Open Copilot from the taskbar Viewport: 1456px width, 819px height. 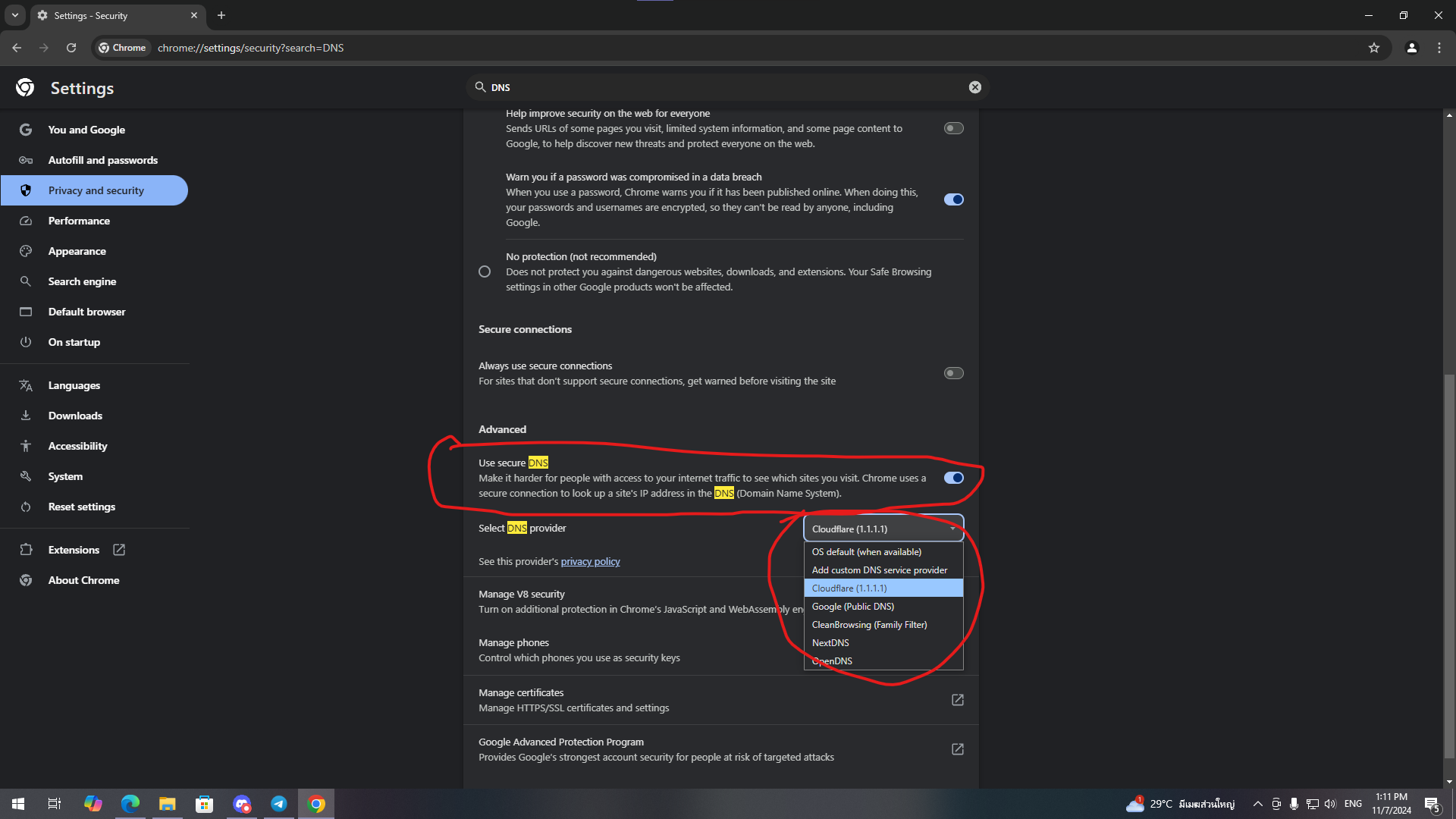[x=93, y=804]
